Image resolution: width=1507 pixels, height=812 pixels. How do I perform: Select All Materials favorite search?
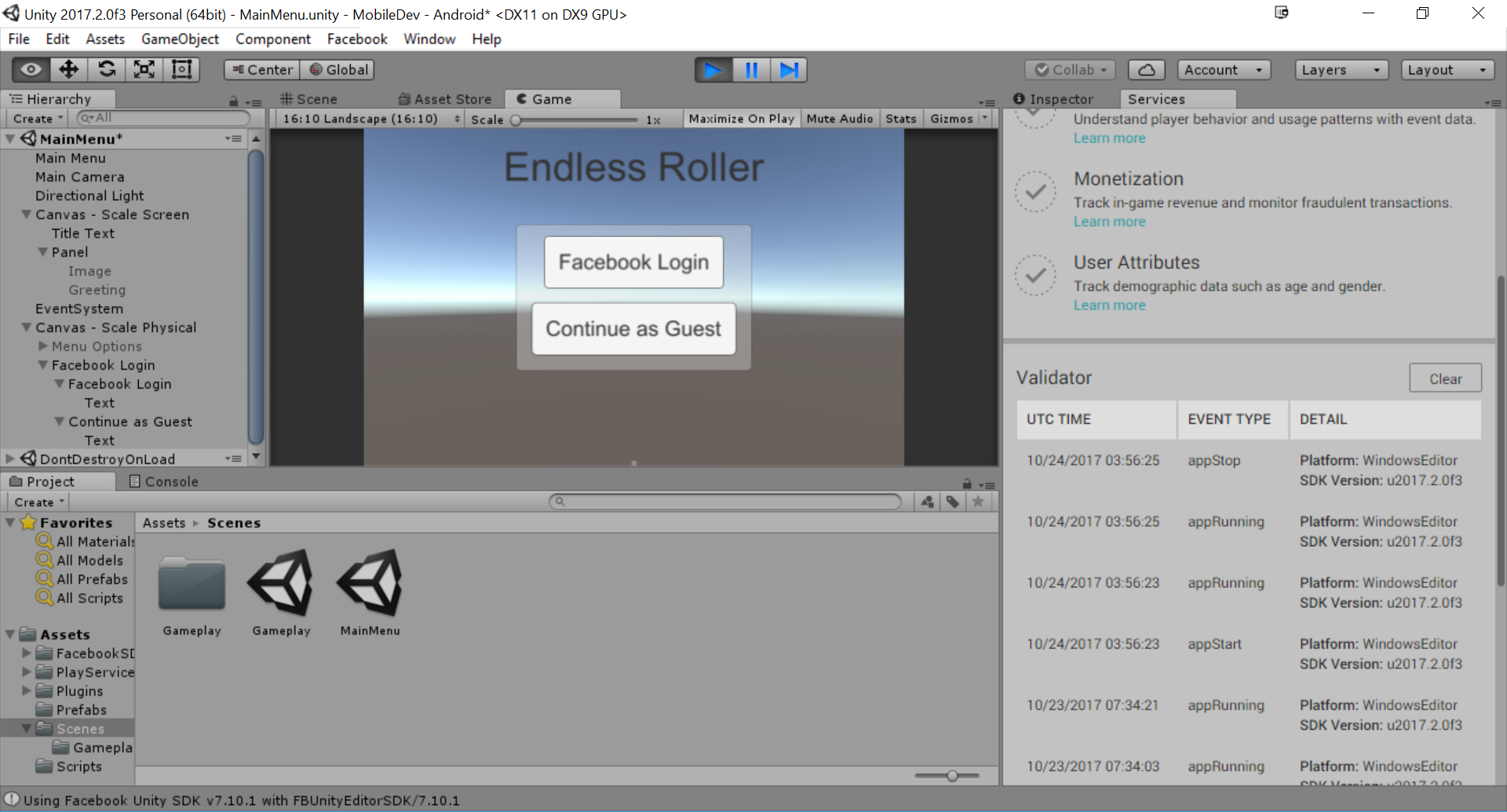tap(86, 541)
